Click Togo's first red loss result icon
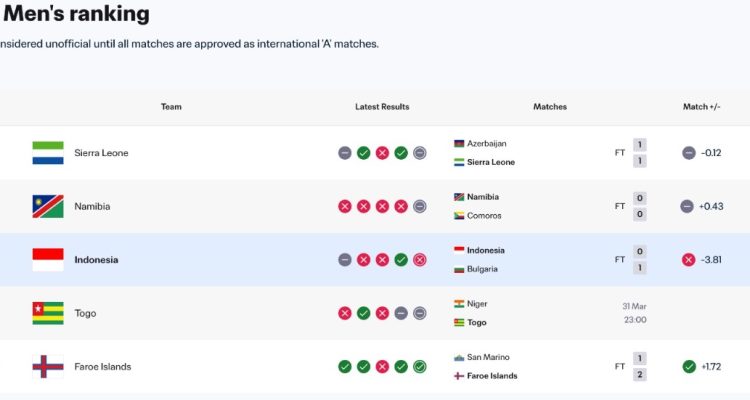 (345, 313)
